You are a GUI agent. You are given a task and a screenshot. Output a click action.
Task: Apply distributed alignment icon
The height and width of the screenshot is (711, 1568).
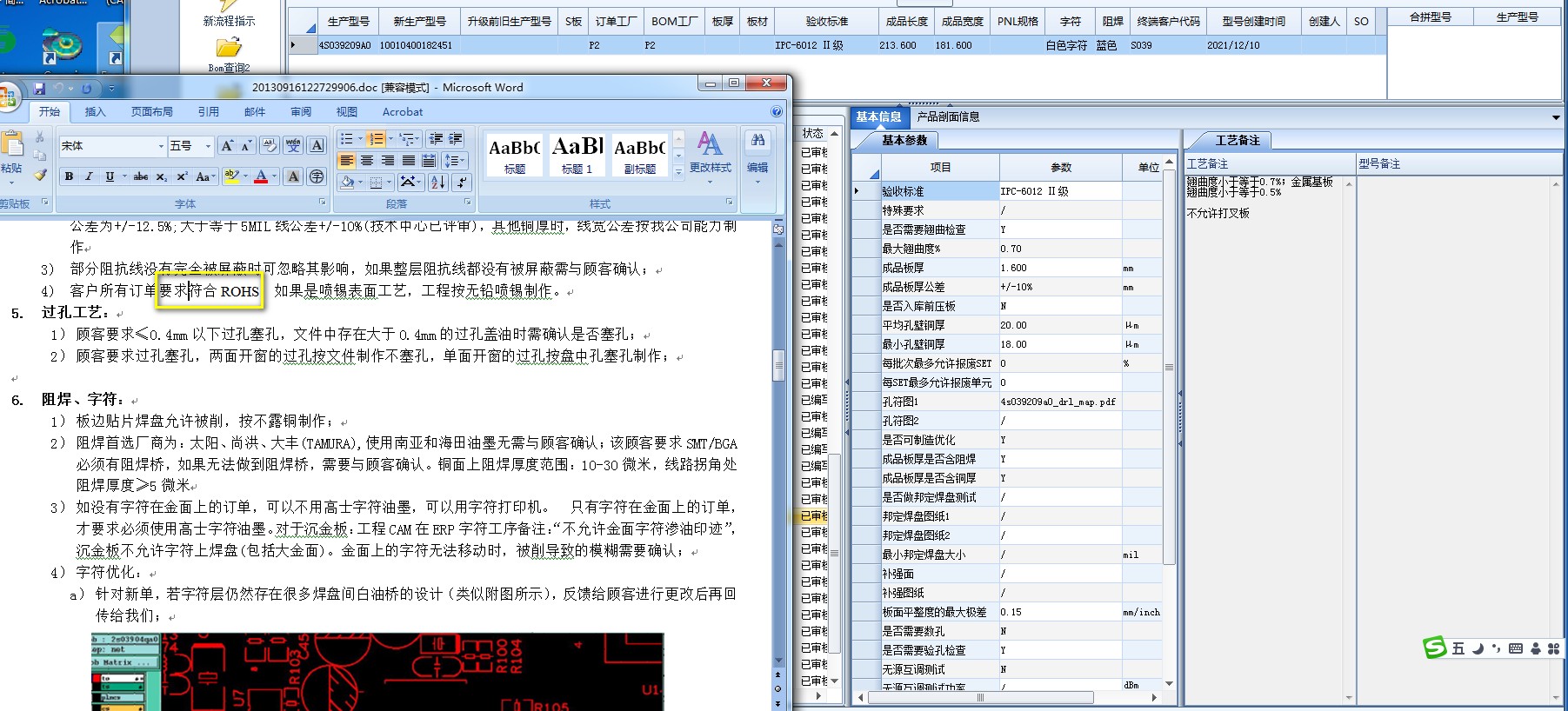click(429, 161)
